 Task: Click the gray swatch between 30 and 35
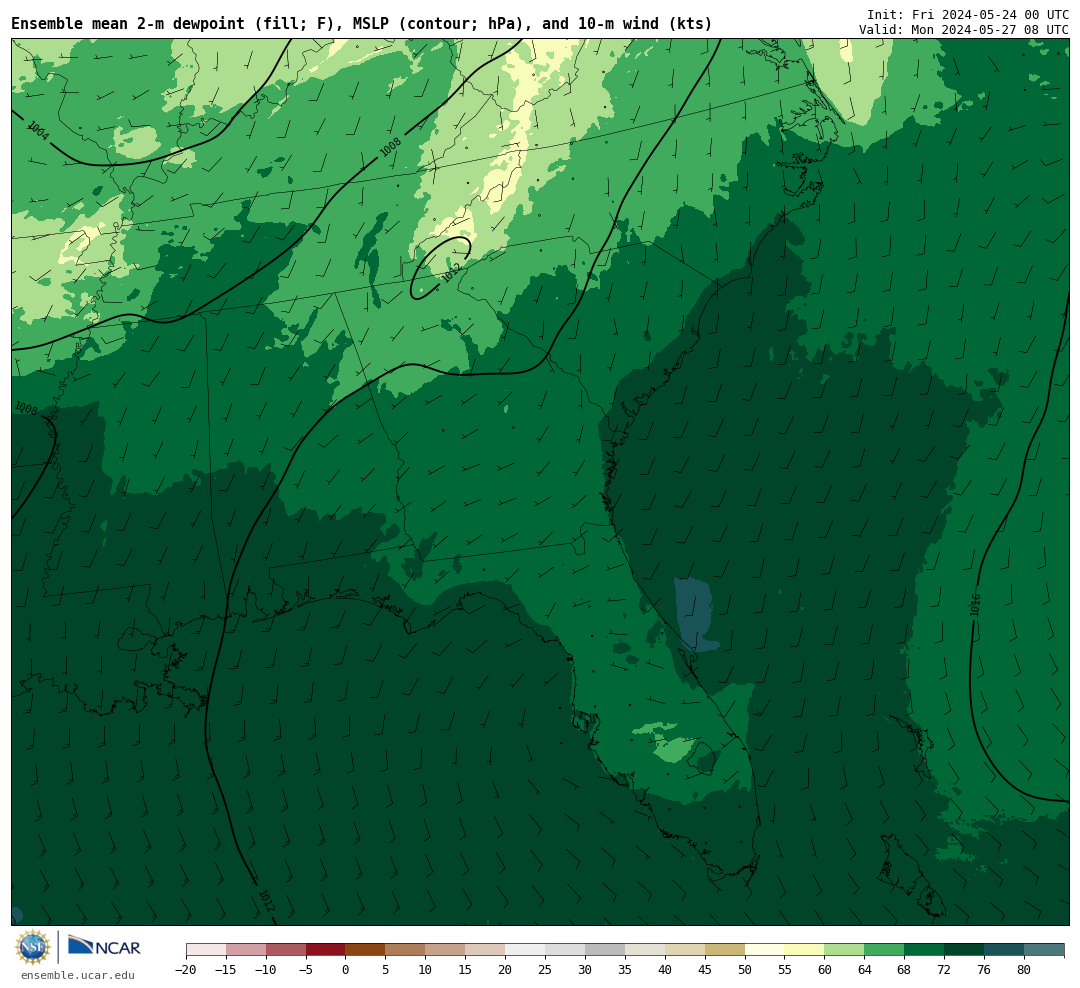pos(605,950)
